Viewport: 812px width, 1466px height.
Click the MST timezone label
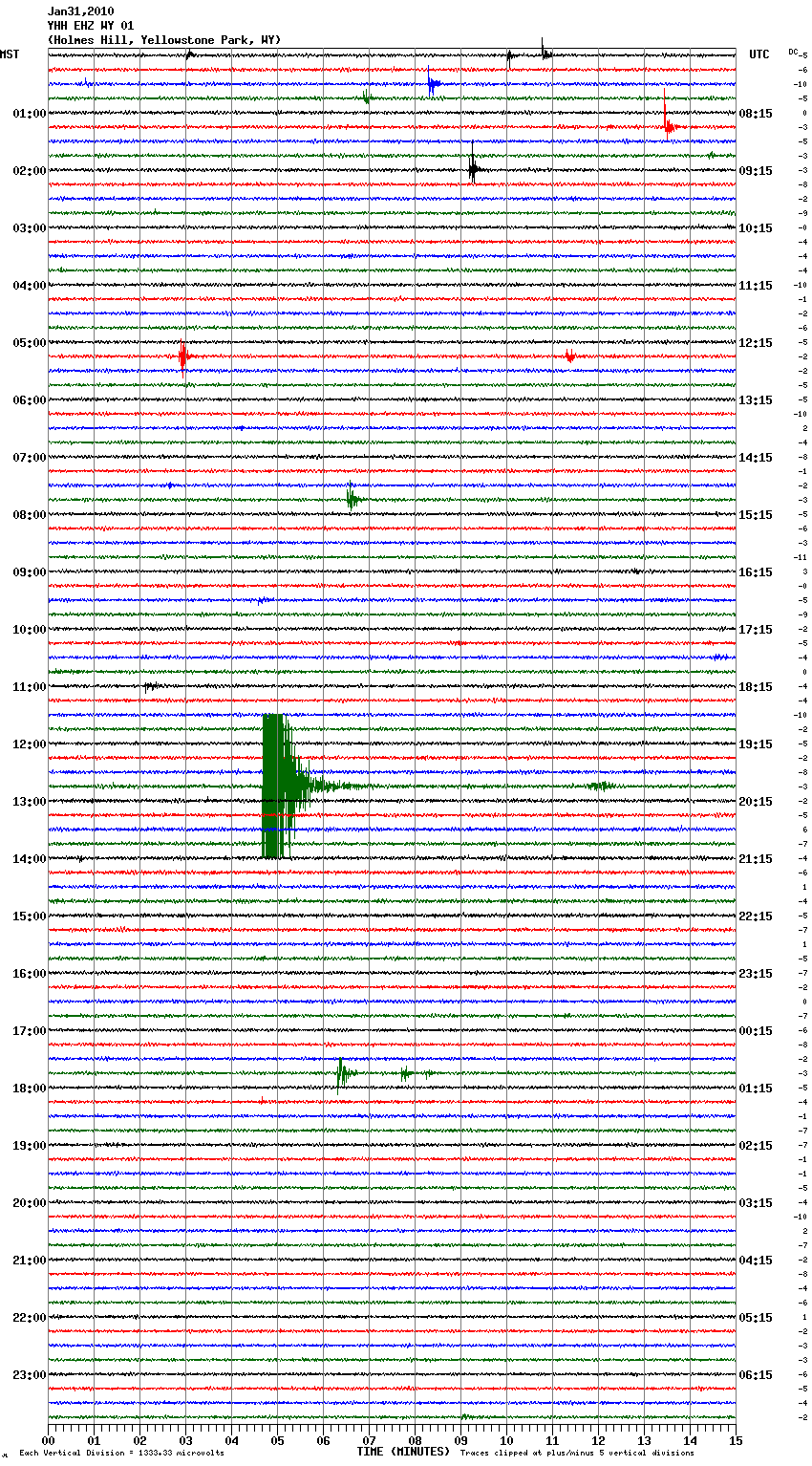tap(10, 54)
